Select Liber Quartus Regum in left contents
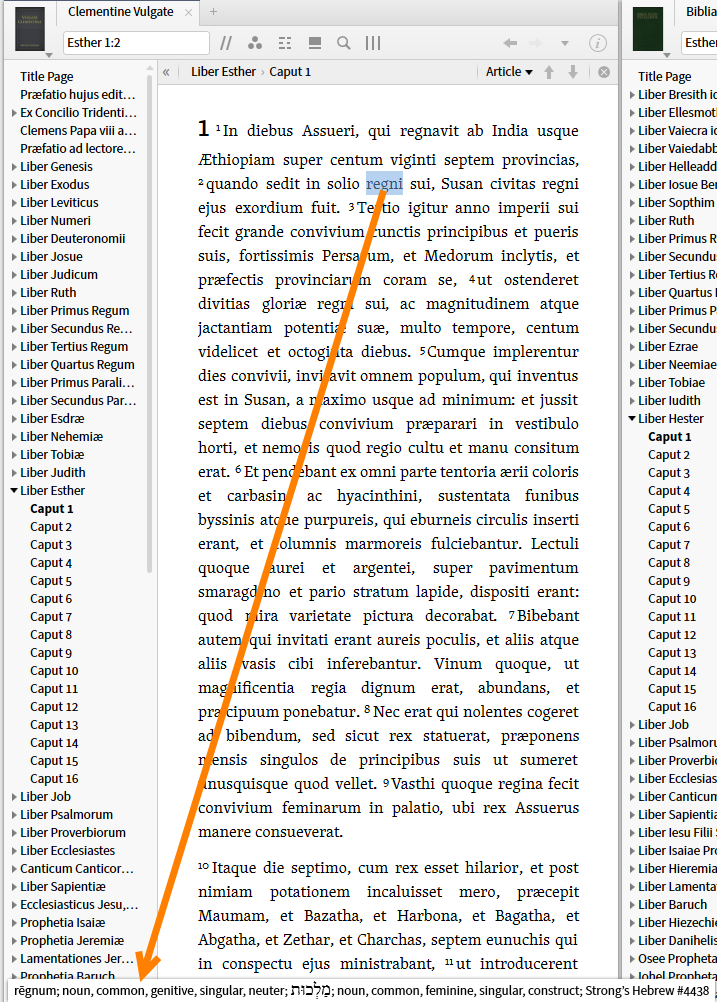717x1002 pixels. coord(77,365)
